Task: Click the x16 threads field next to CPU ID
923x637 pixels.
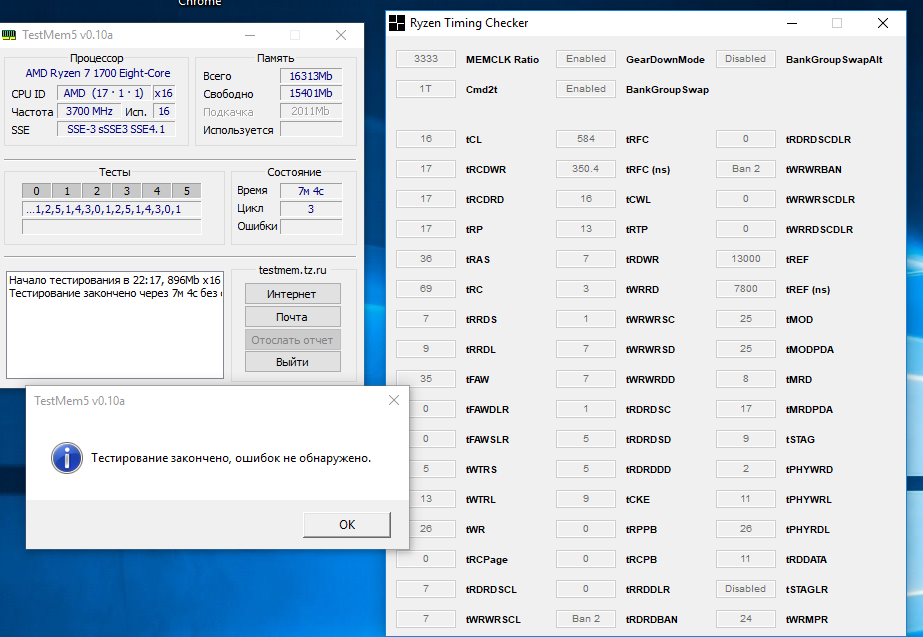Action: (164, 93)
